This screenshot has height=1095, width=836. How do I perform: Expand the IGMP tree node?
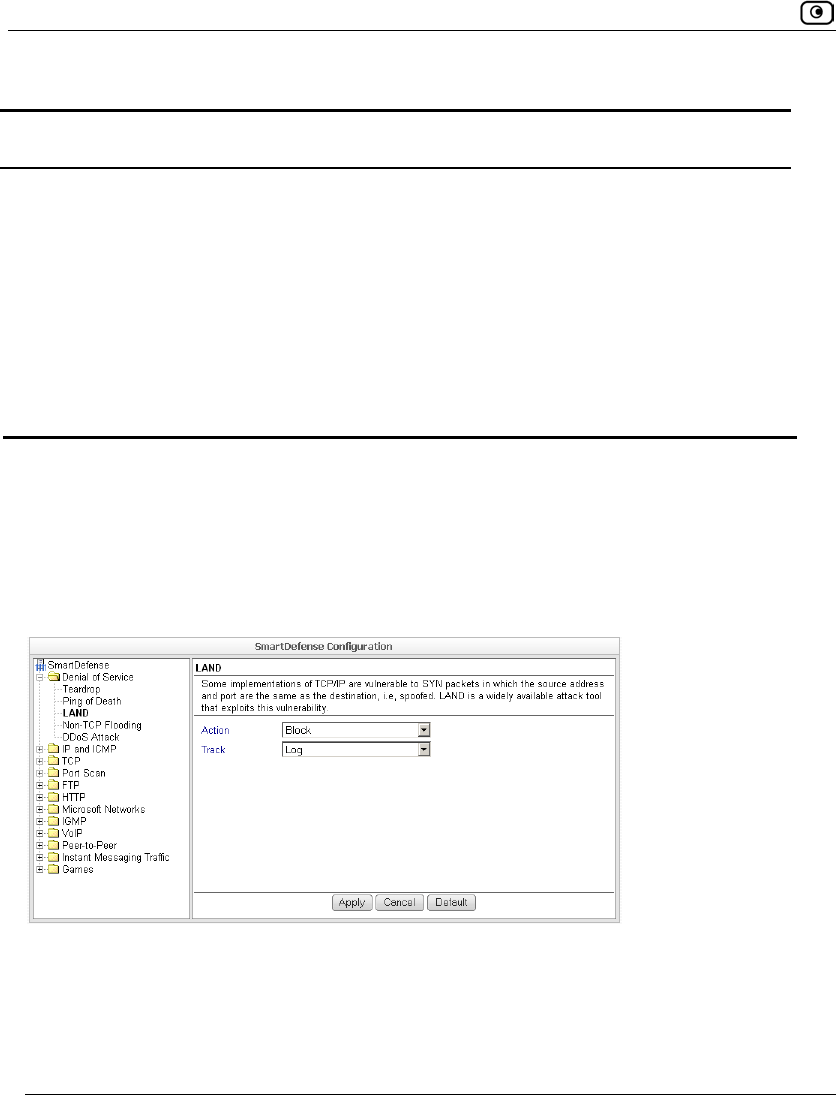click(x=41, y=821)
